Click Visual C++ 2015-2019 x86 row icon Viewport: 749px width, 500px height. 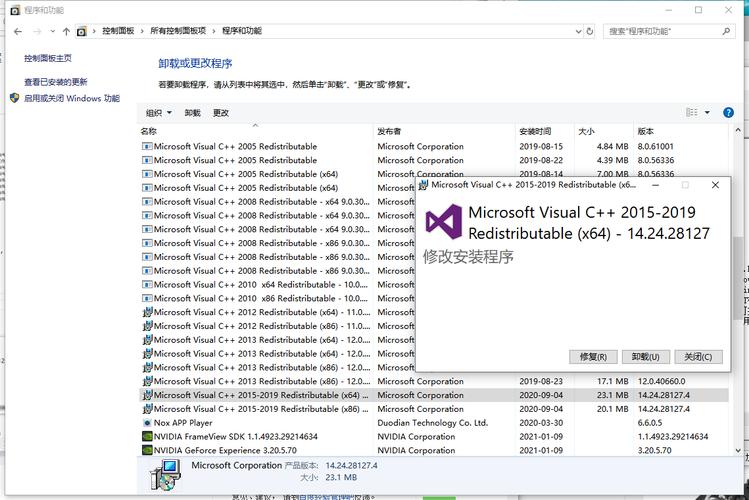click(x=147, y=409)
